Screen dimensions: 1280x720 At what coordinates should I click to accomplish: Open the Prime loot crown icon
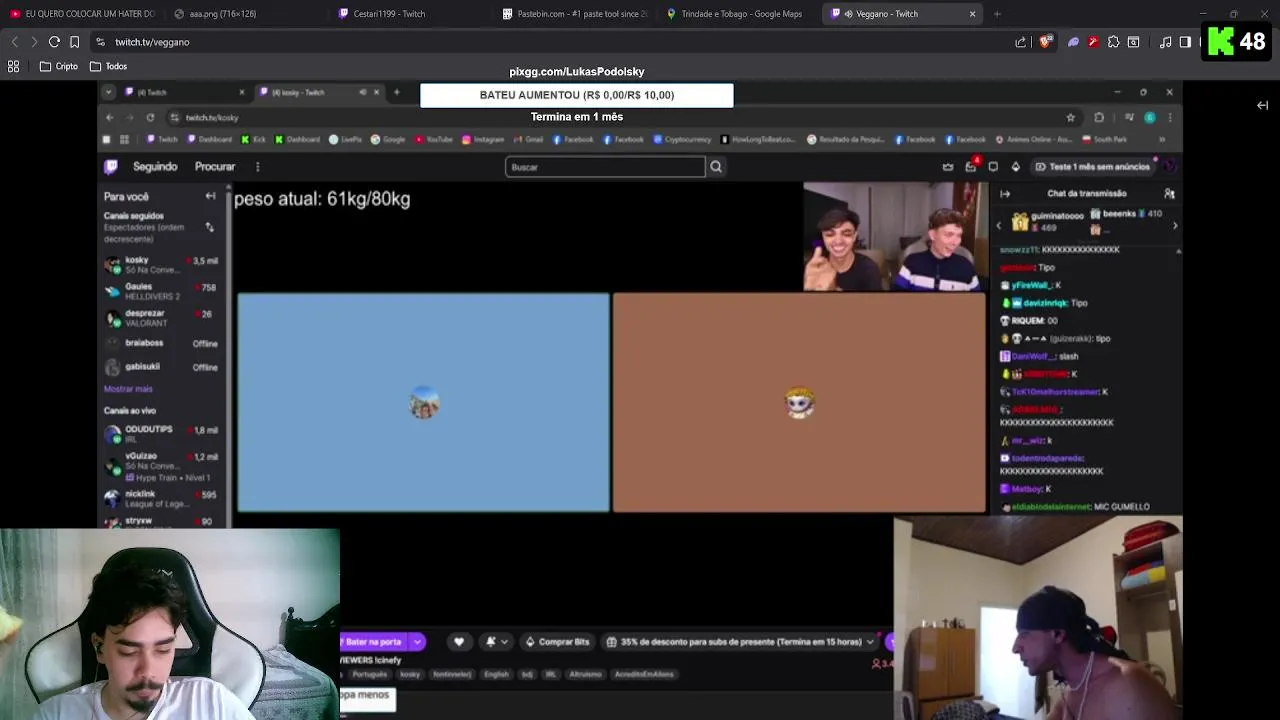[948, 167]
